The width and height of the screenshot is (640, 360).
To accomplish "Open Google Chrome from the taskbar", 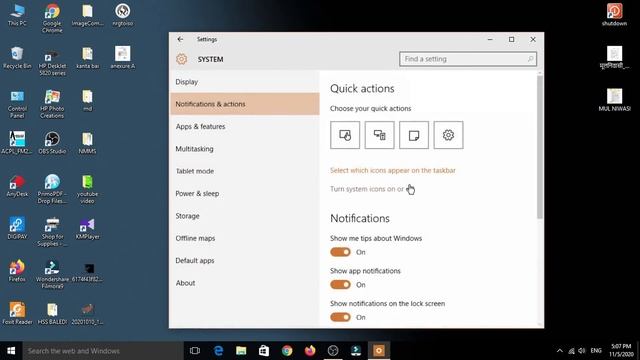I will (287, 351).
